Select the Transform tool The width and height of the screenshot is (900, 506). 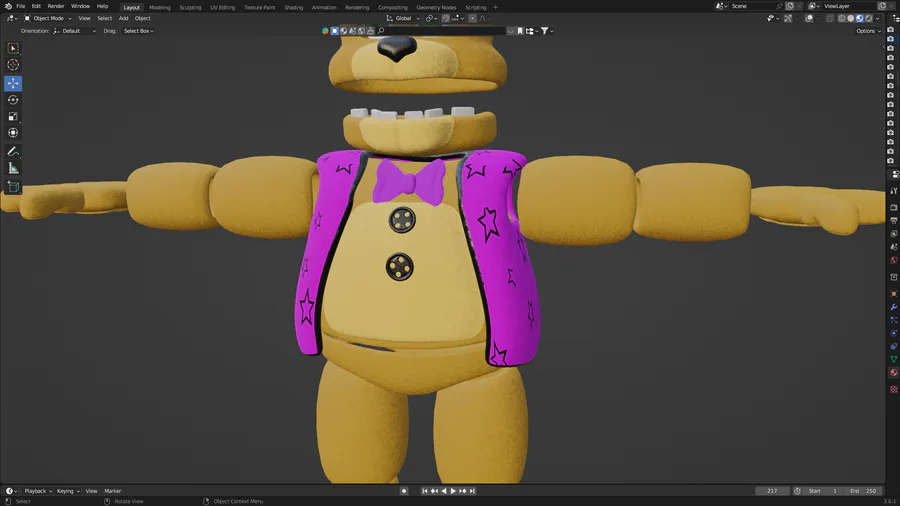click(13, 133)
